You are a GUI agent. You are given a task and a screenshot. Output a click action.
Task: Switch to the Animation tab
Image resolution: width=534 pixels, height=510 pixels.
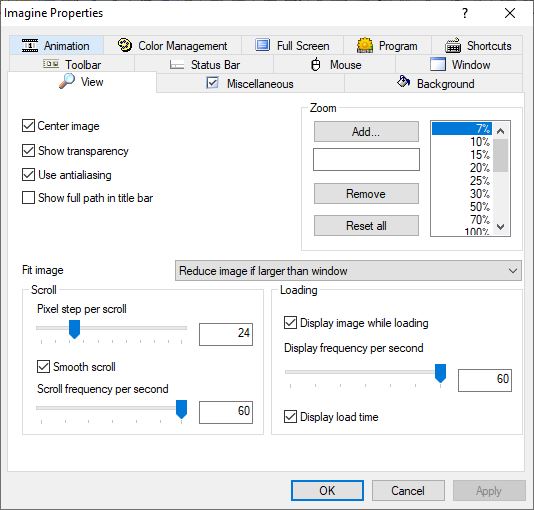pos(57,45)
